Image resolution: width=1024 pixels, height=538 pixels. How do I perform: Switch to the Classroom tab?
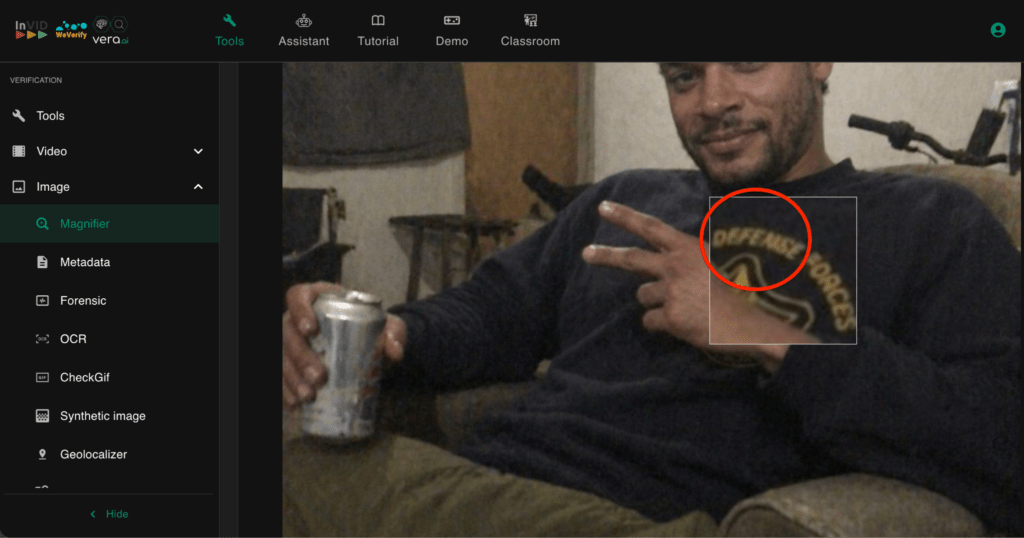530,31
